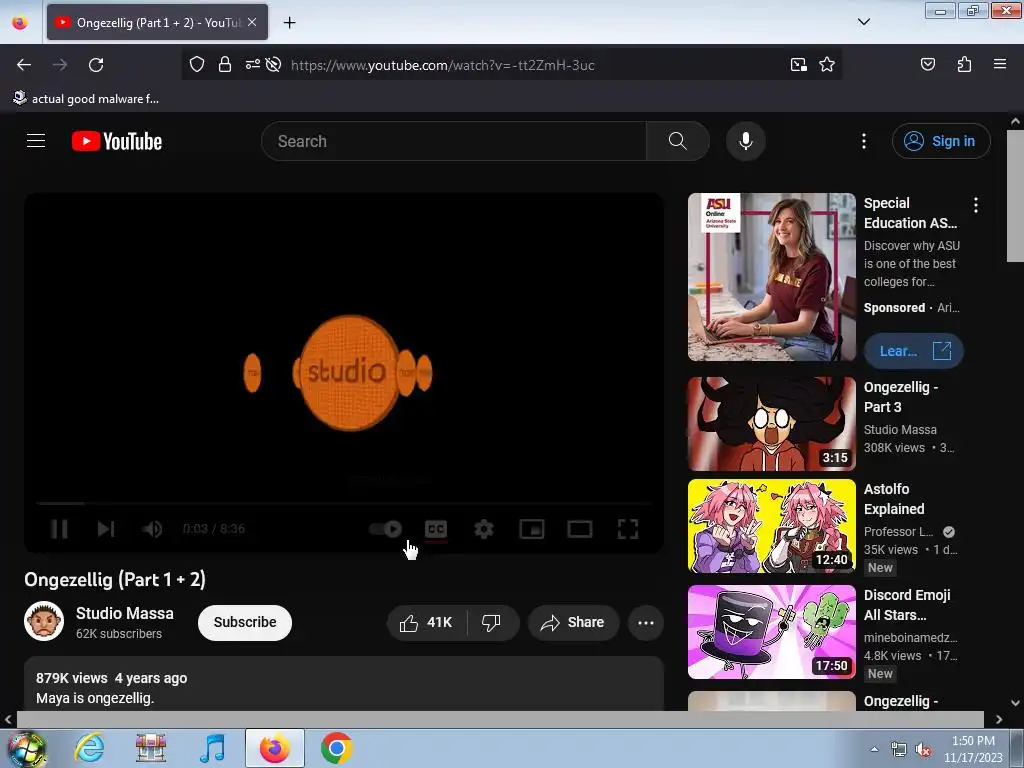Mute the video volume
Image resolution: width=1024 pixels, height=768 pixels.
click(x=152, y=529)
